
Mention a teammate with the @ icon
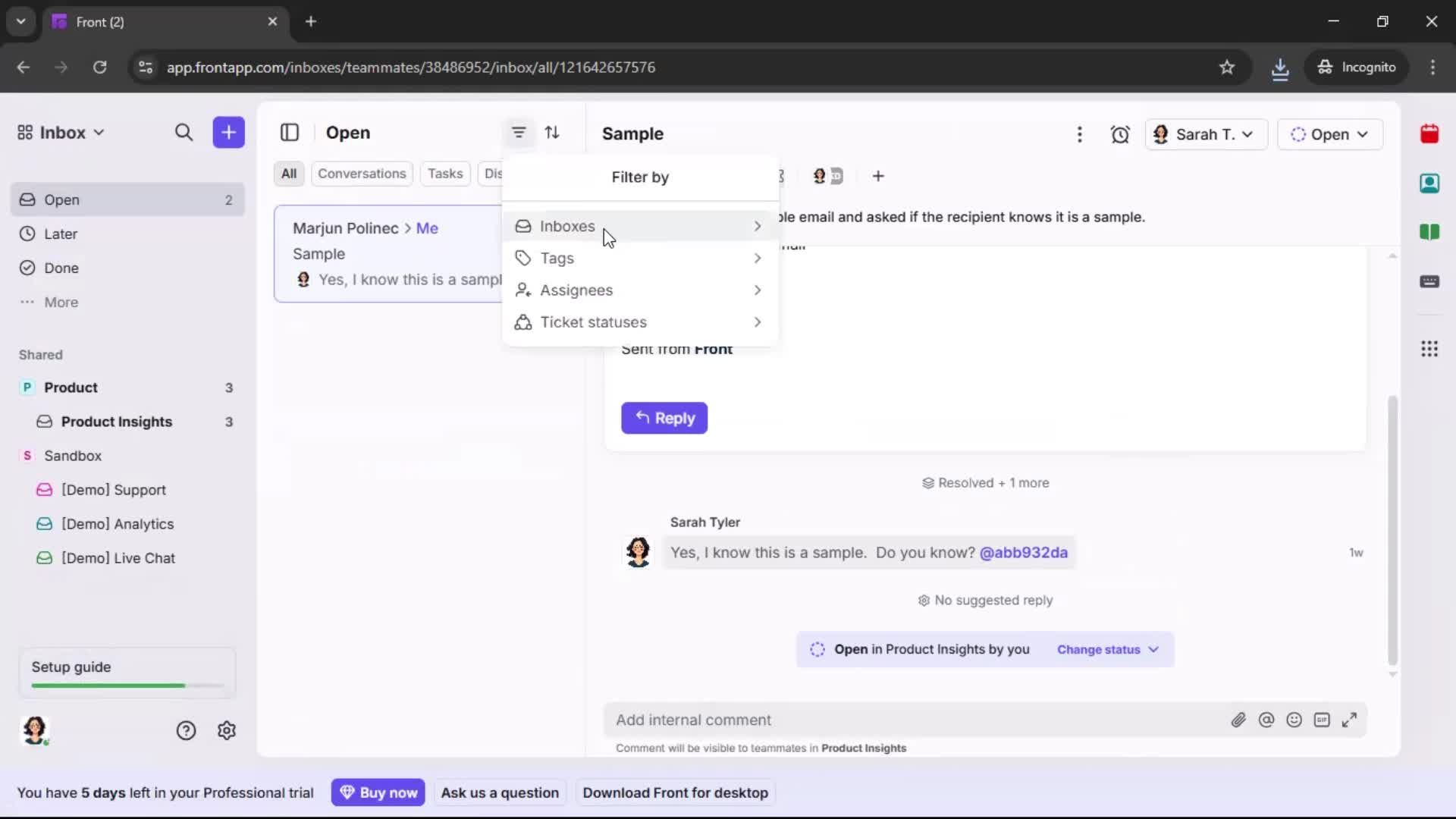pyautogui.click(x=1266, y=720)
